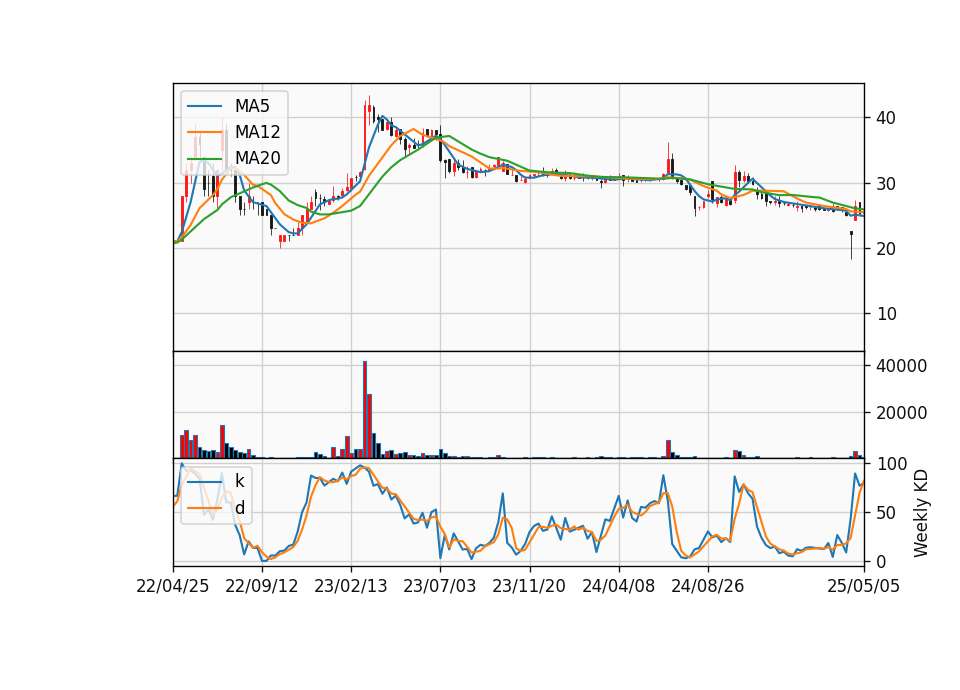Screen dimensions: 960x690
Task: Click the price axis value 20
Action: coord(887,249)
